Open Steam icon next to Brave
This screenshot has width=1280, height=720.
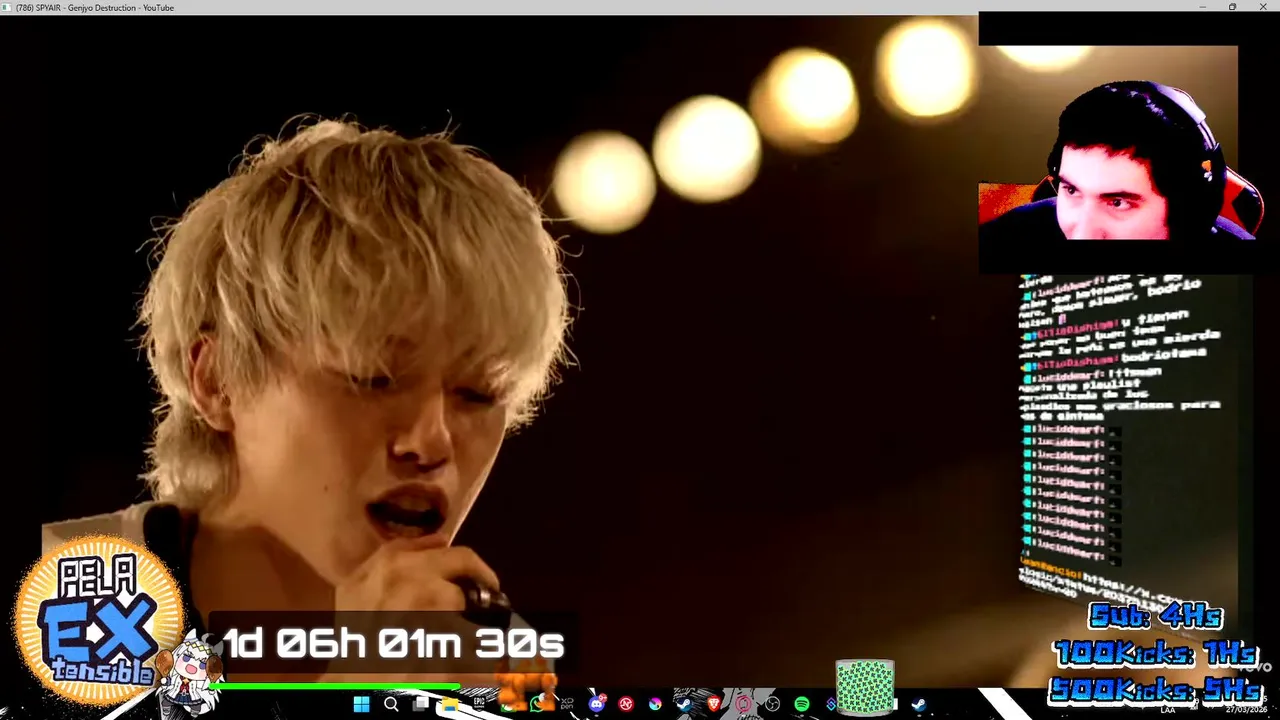click(x=685, y=704)
